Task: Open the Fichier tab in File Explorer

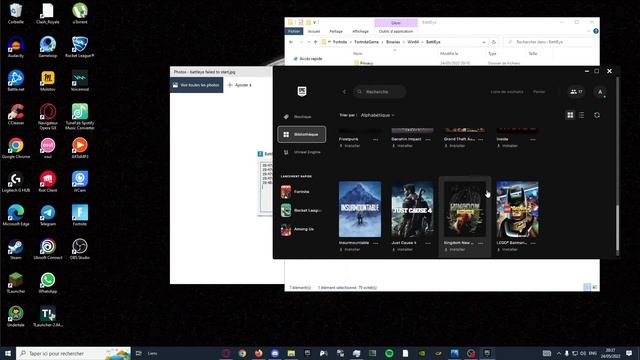Action: 294,31
